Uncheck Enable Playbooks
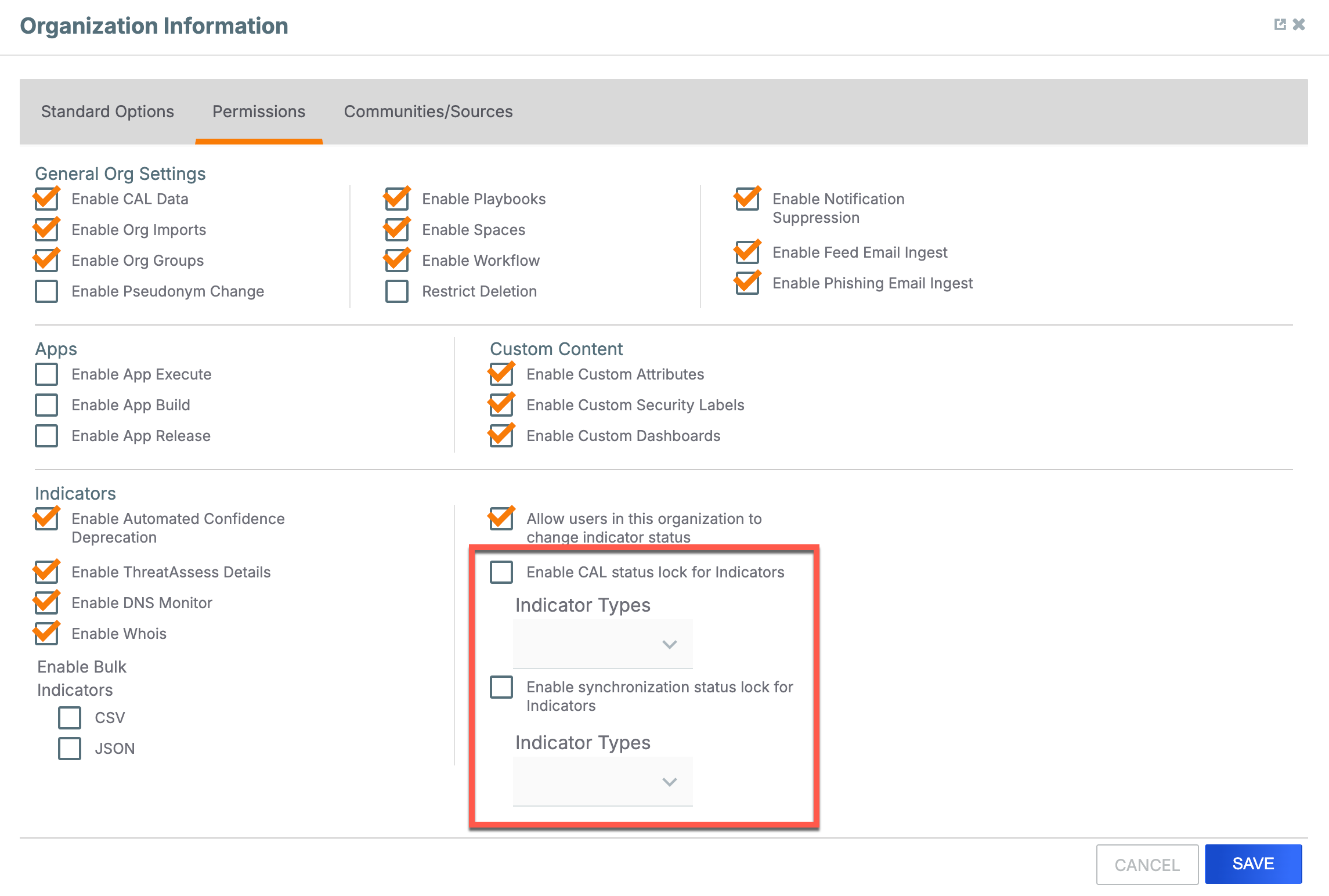 click(x=396, y=199)
